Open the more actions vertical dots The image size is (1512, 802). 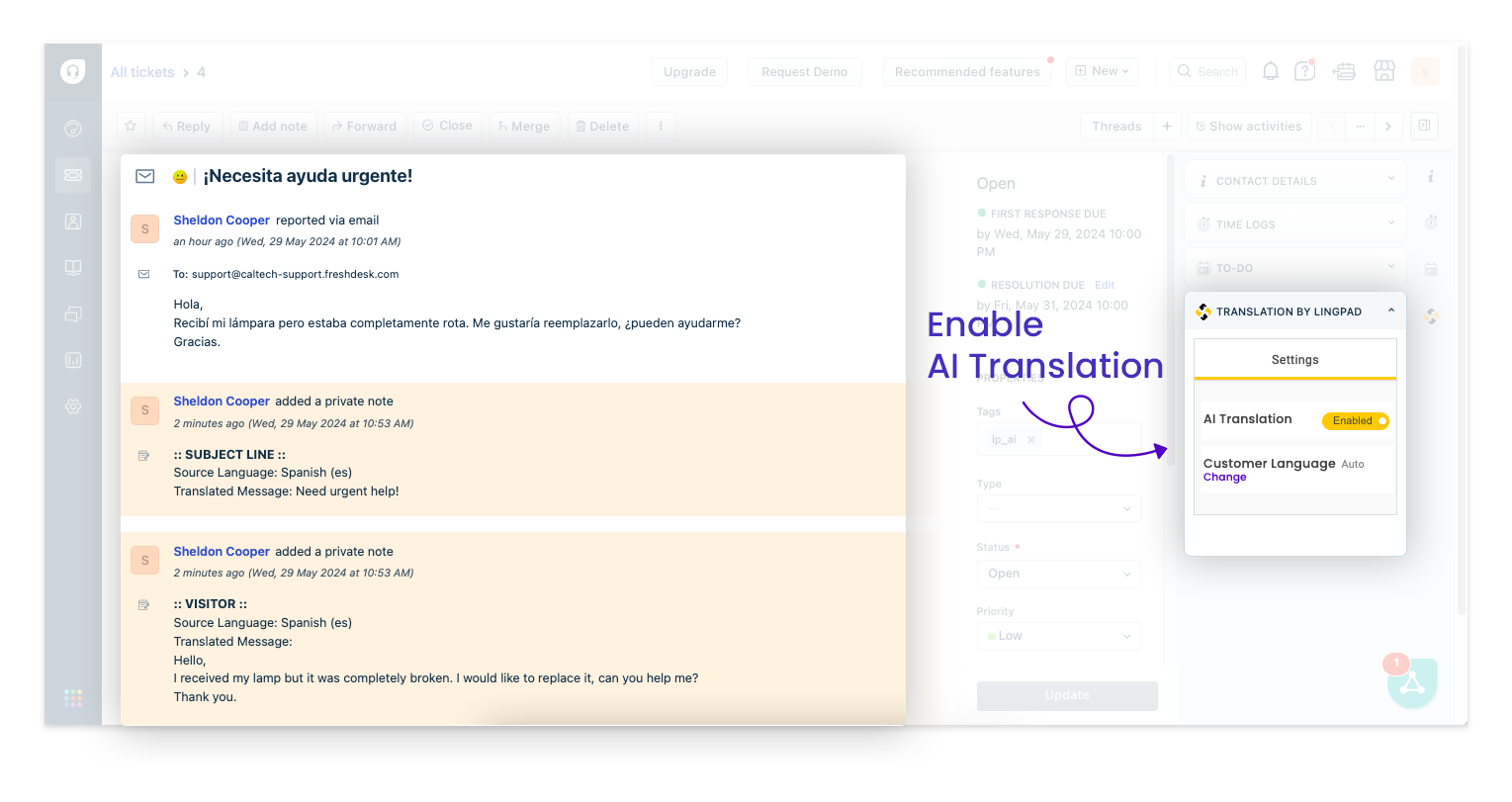coord(661,127)
